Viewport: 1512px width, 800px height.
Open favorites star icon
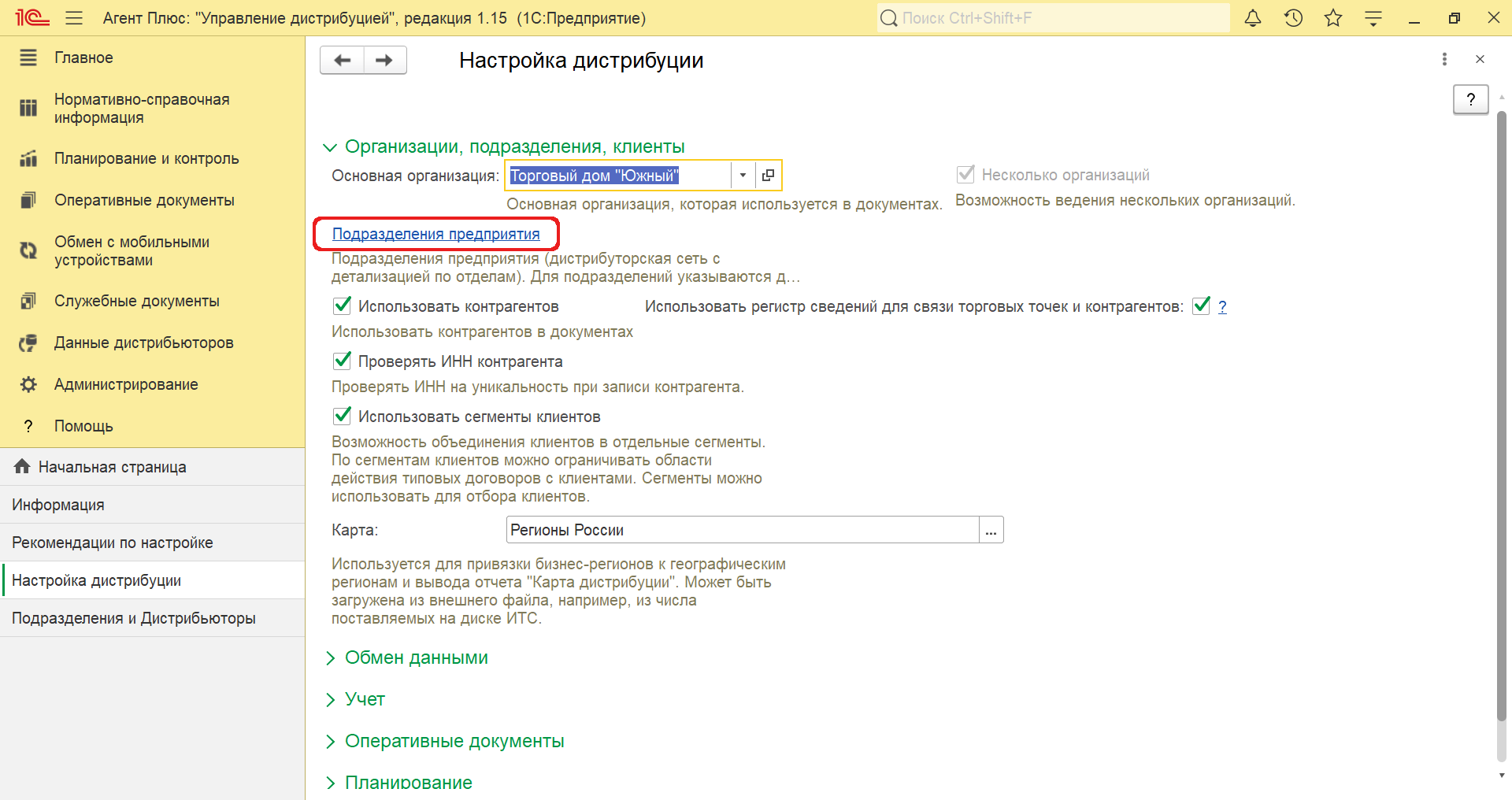pyautogui.click(x=1333, y=18)
